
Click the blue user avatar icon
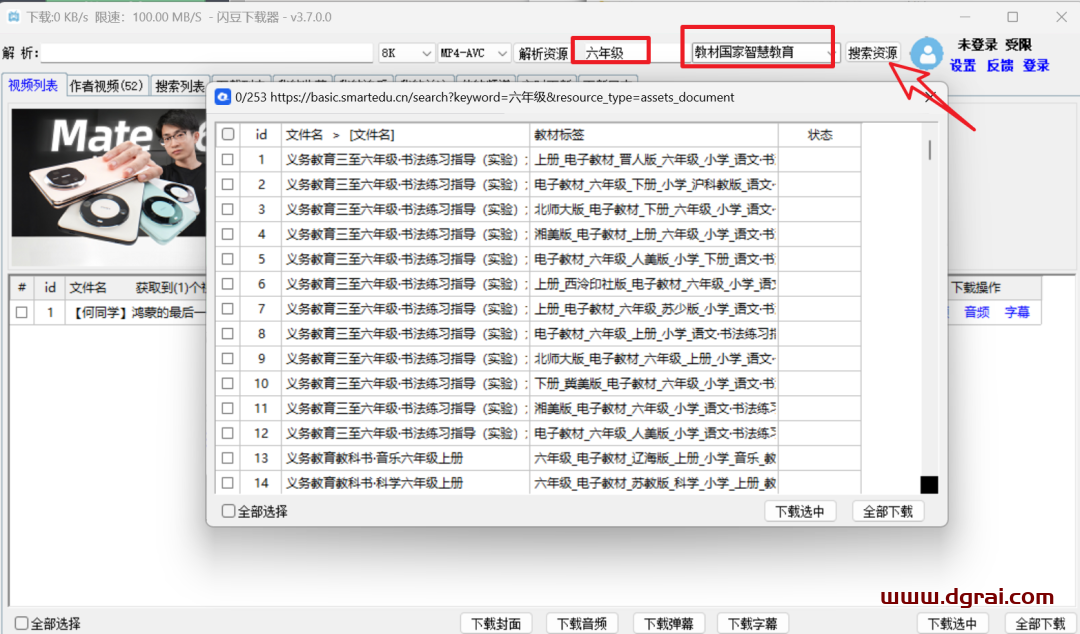click(x=927, y=54)
